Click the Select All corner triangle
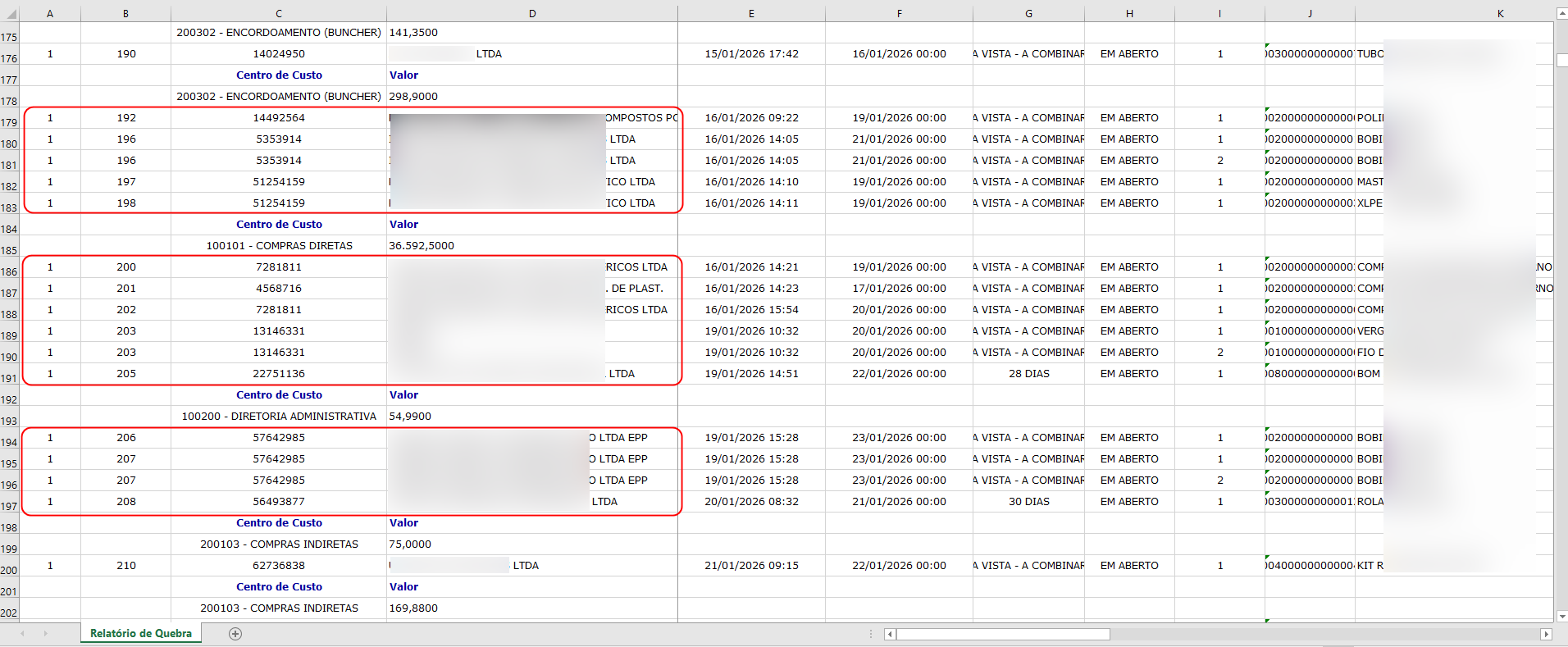 [11, 14]
